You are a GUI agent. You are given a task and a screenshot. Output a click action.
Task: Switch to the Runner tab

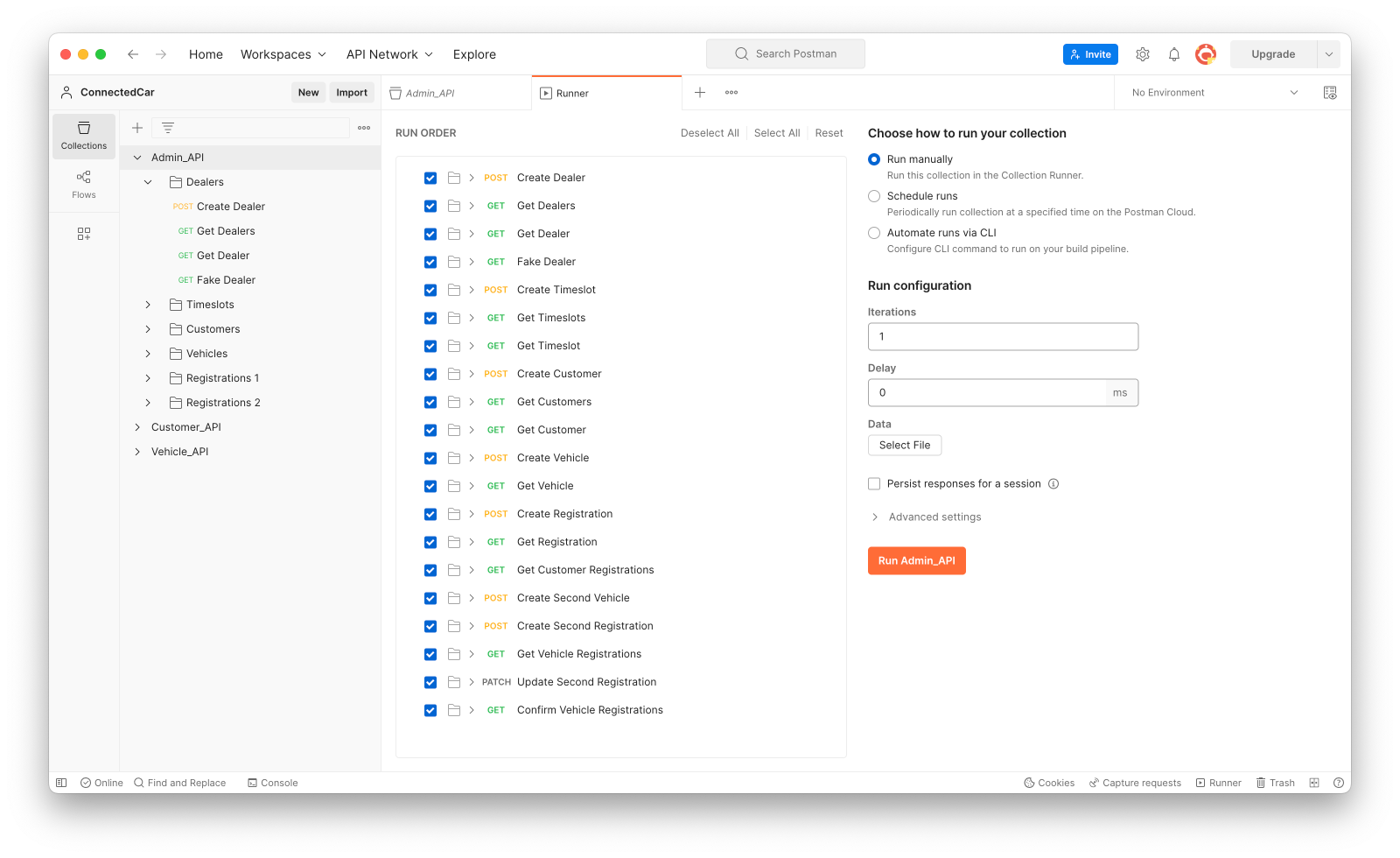(606, 93)
